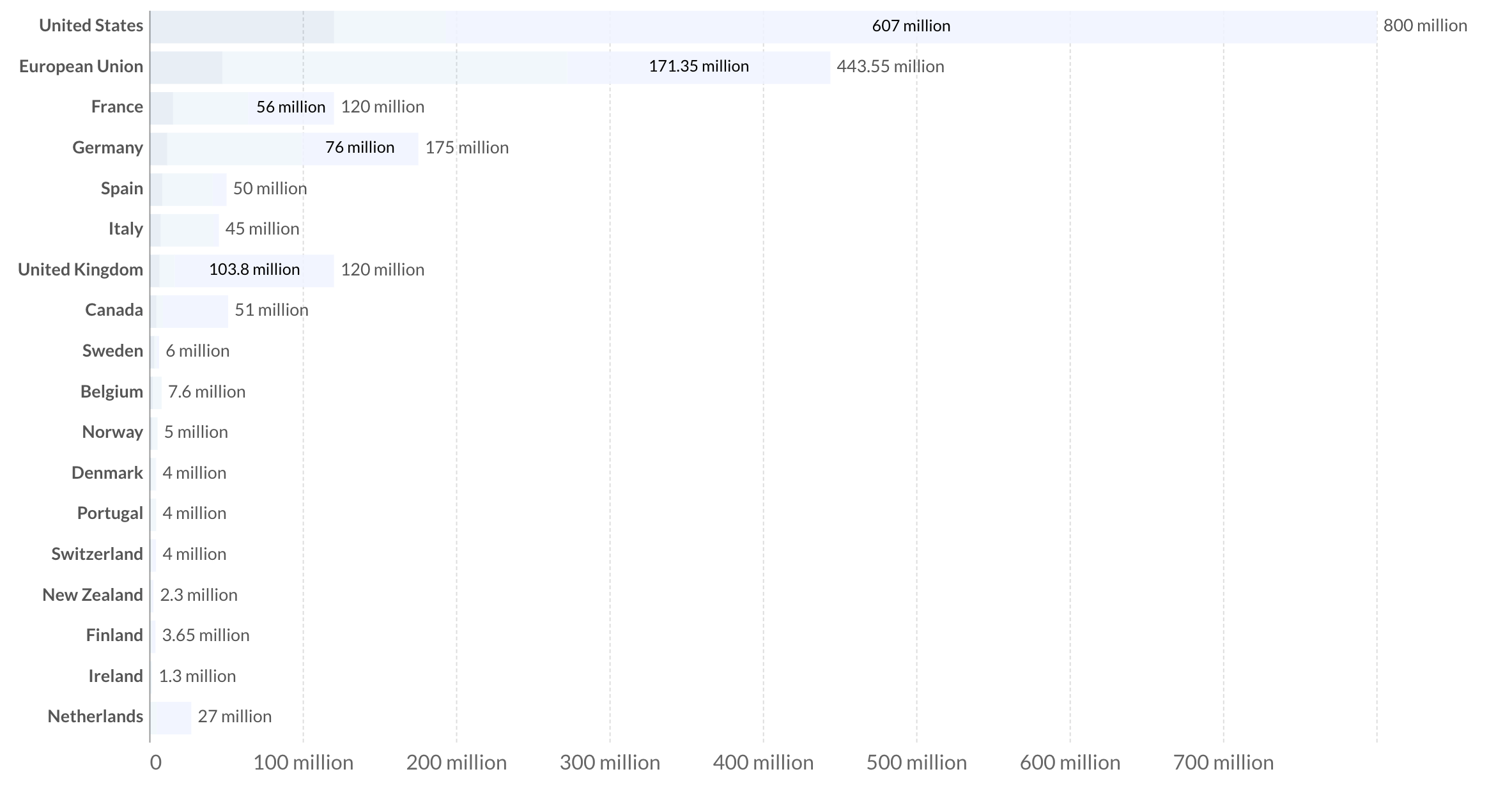Click the 700 million axis tick label
This screenshot has height=790, width=1512.
tap(1224, 763)
